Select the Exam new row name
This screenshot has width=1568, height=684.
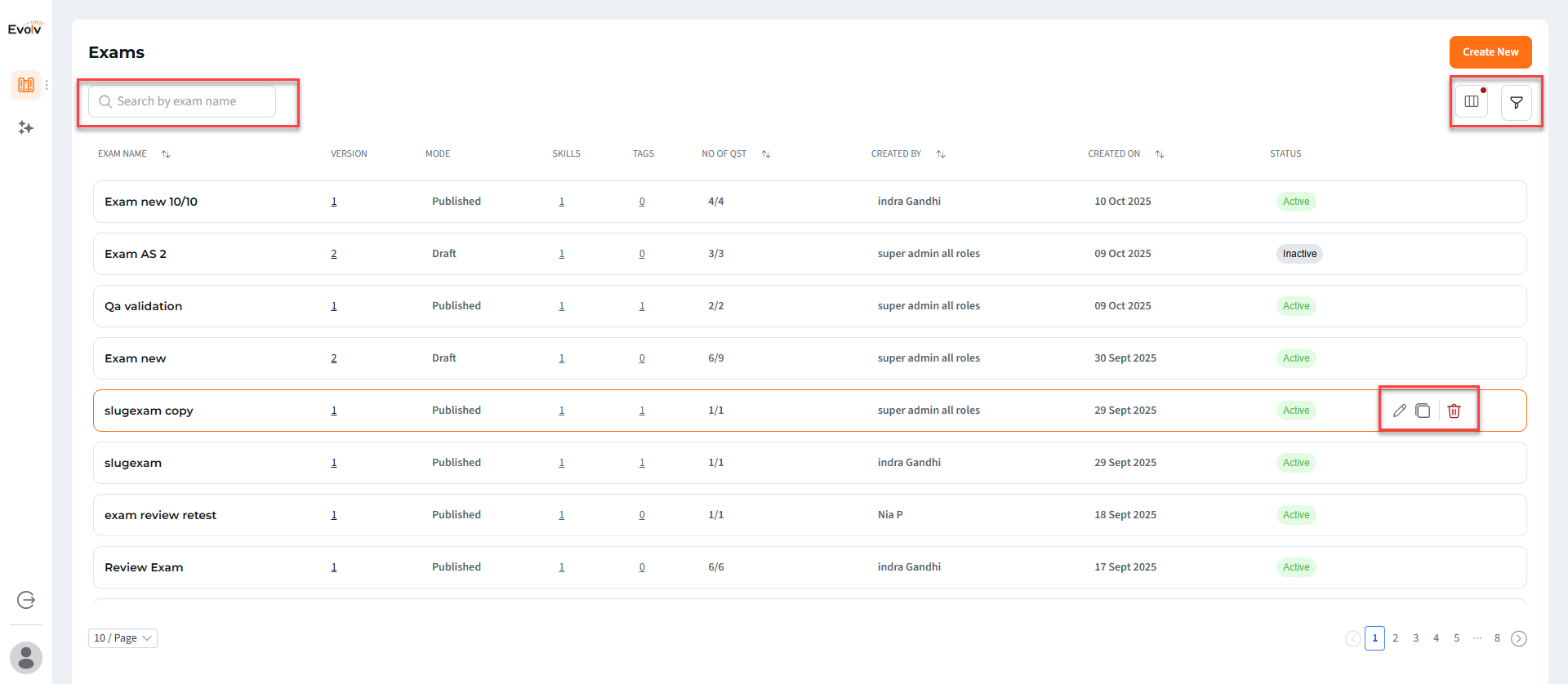[136, 358]
